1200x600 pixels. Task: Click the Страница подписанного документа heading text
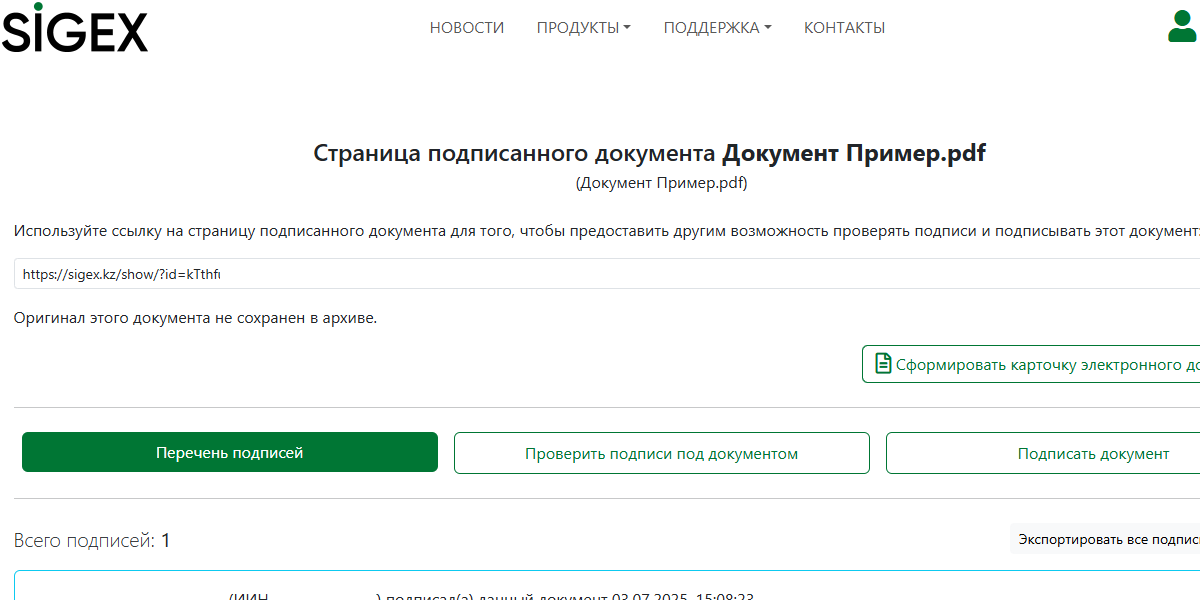(515, 154)
